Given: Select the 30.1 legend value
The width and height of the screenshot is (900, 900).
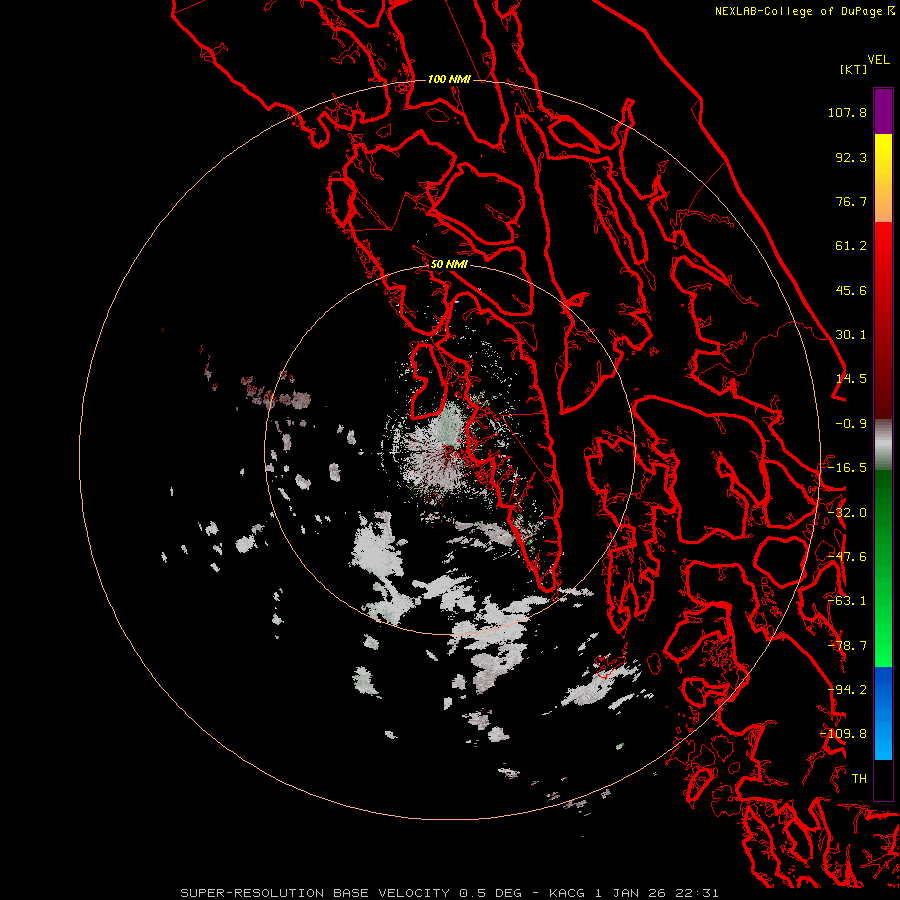Looking at the screenshot, I should (x=851, y=335).
